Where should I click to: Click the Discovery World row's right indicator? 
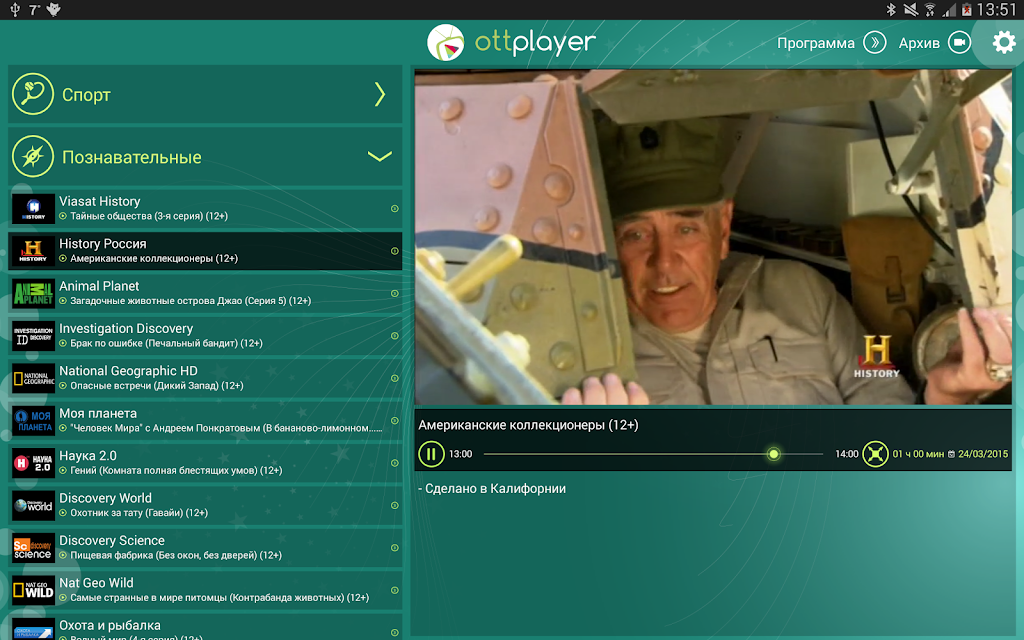pyautogui.click(x=394, y=505)
